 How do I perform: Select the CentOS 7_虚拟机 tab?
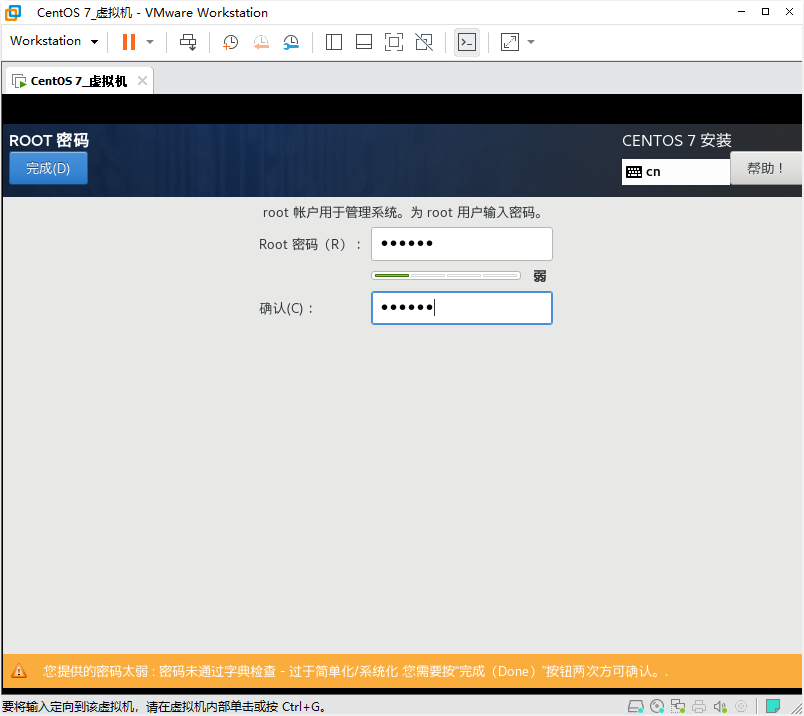pyautogui.click(x=78, y=81)
